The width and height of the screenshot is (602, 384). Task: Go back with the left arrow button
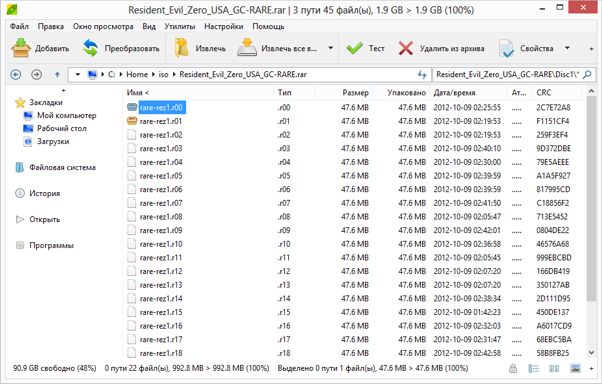click(x=16, y=74)
